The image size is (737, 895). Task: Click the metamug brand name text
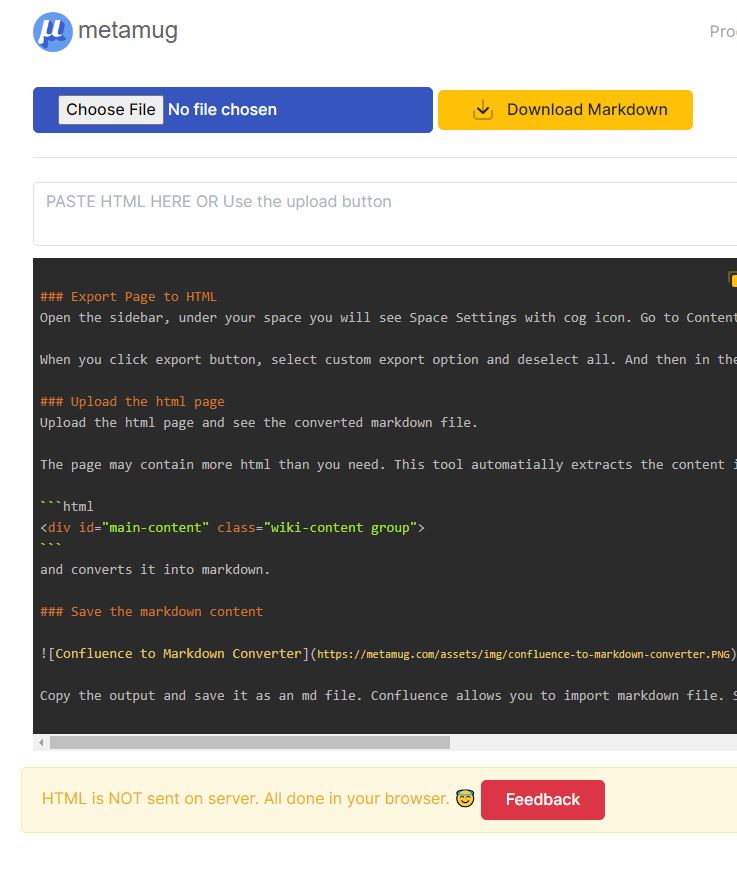[128, 31]
